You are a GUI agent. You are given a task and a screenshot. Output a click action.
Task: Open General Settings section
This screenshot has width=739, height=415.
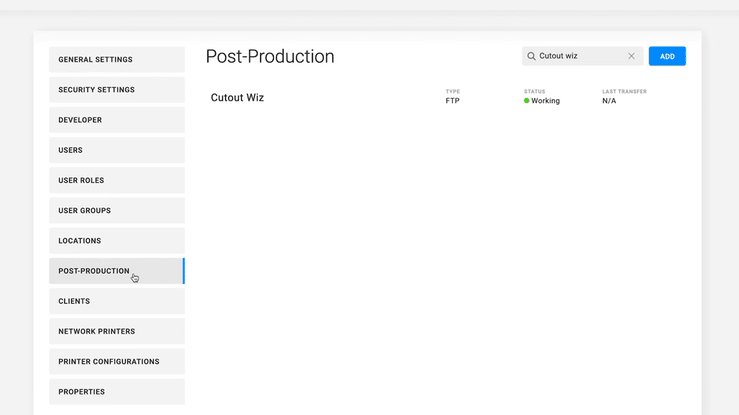(116, 60)
